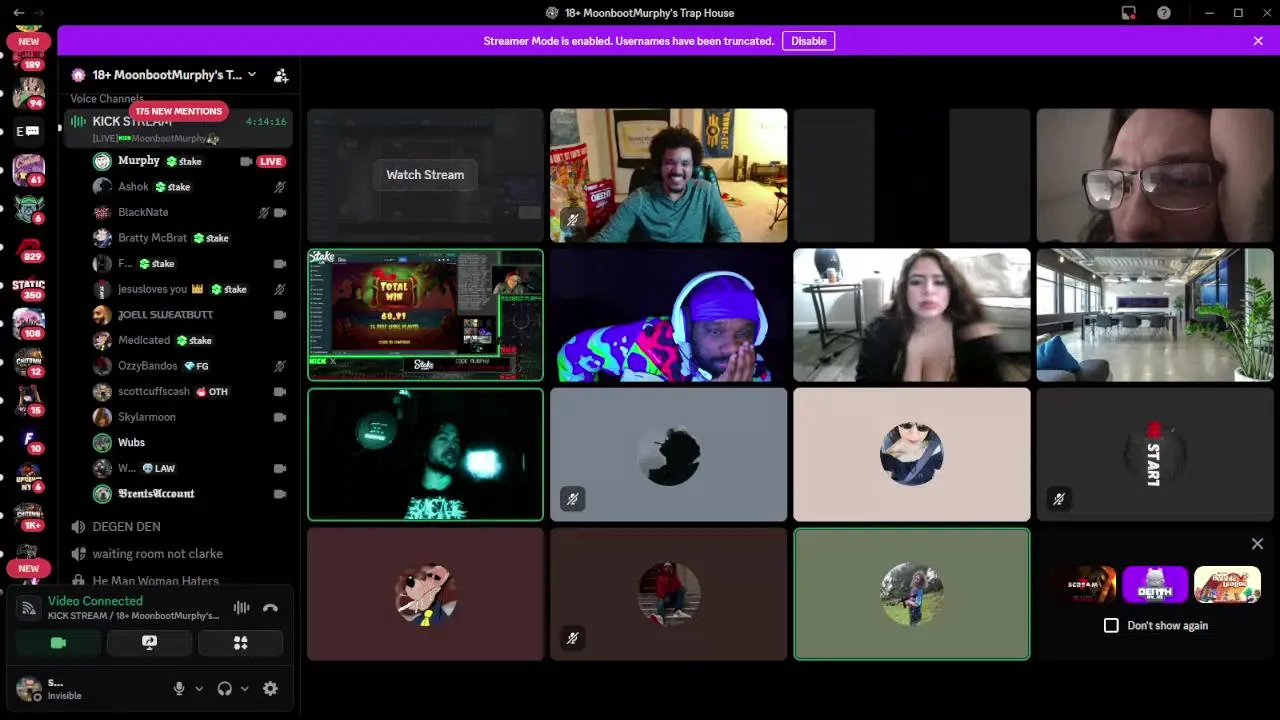The width and height of the screenshot is (1280, 720).
Task: Click Medicated's stake badge
Action: coord(194,341)
